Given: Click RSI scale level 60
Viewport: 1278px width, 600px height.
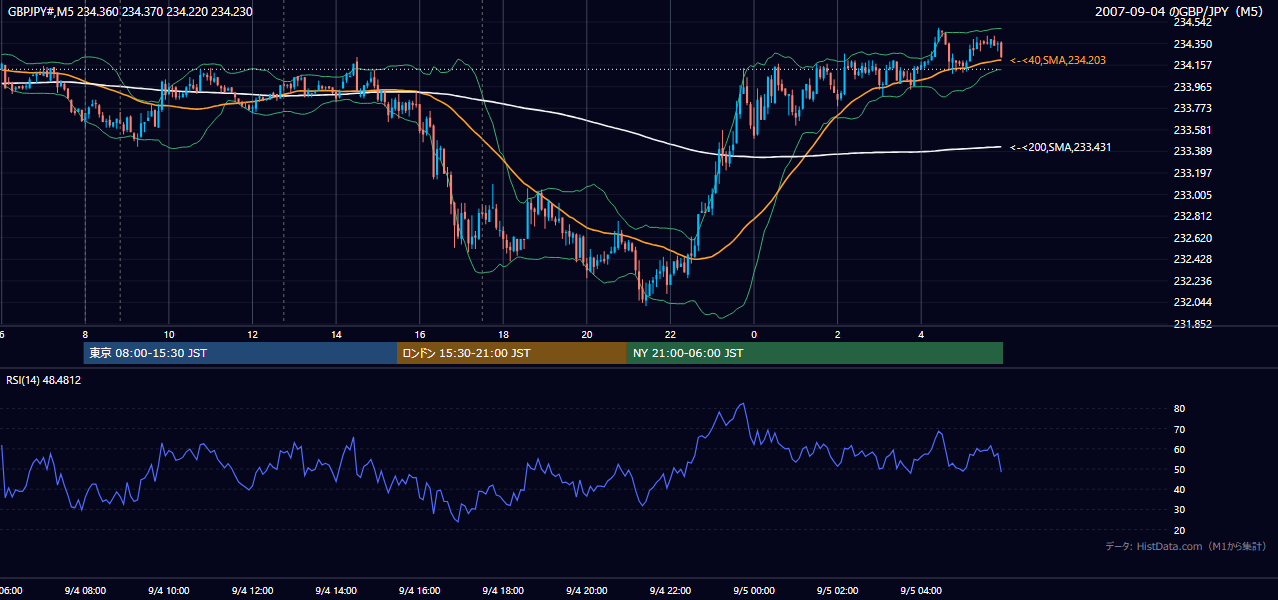Looking at the screenshot, I should click(x=1180, y=449).
